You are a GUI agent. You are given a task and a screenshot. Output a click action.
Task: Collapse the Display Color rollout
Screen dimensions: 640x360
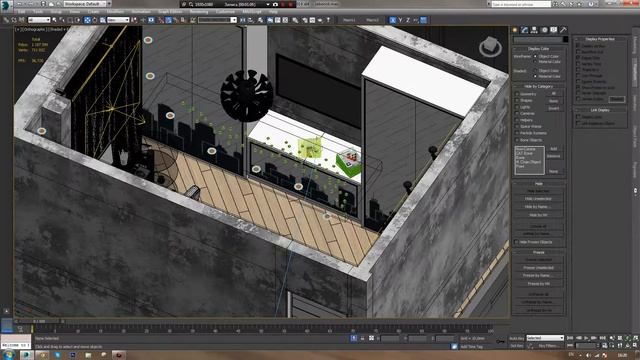pos(539,49)
